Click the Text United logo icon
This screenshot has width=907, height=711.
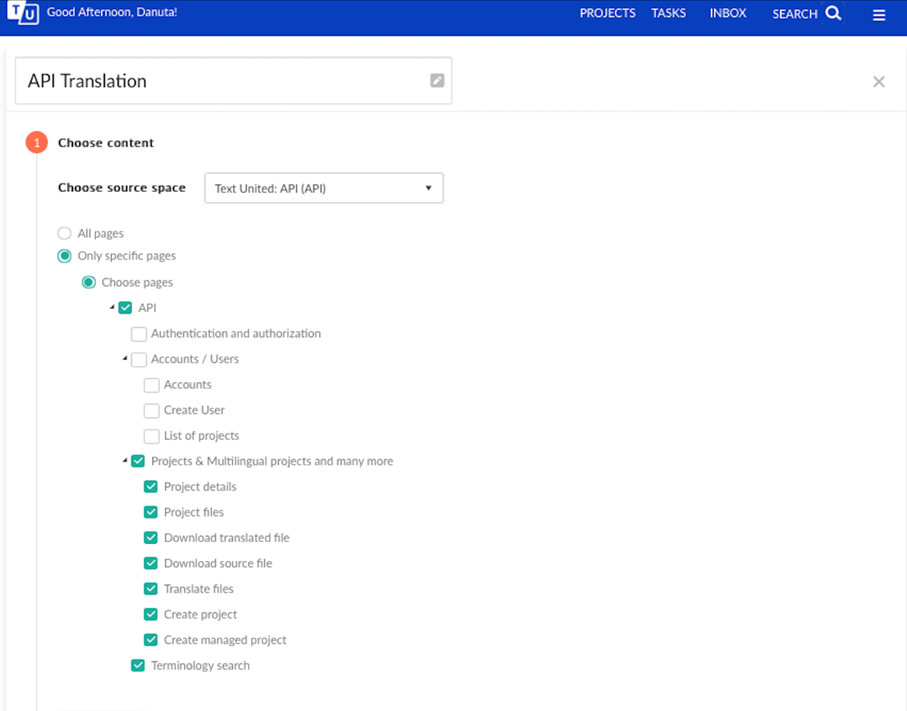(23, 13)
